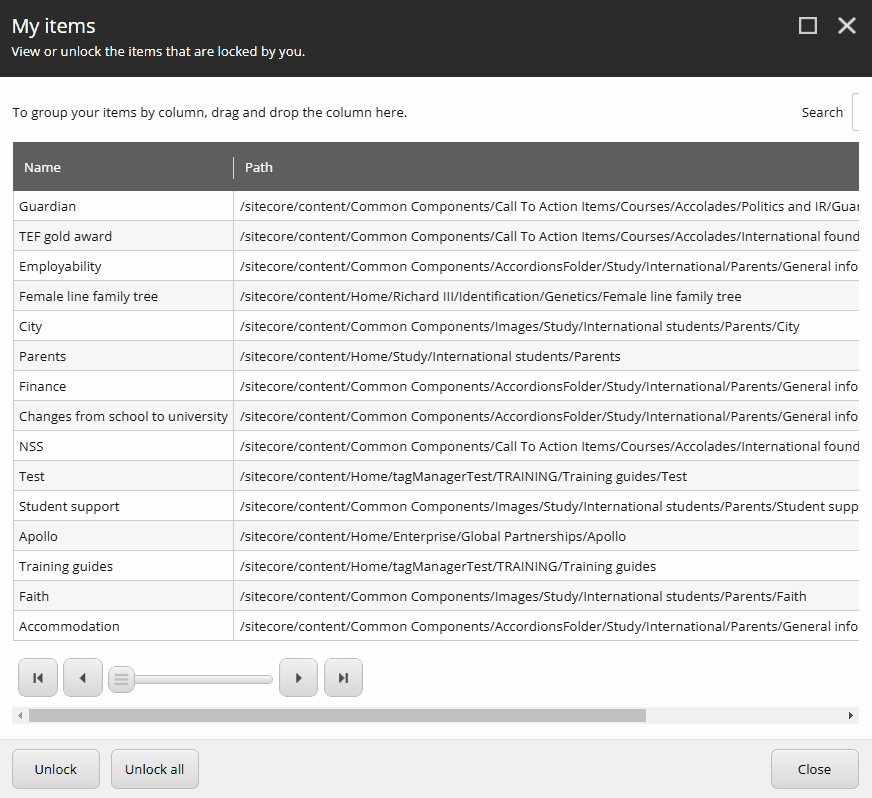This screenshot has height=798, width=872.
Task: Click the Search input field
Action: click(862, 112)
